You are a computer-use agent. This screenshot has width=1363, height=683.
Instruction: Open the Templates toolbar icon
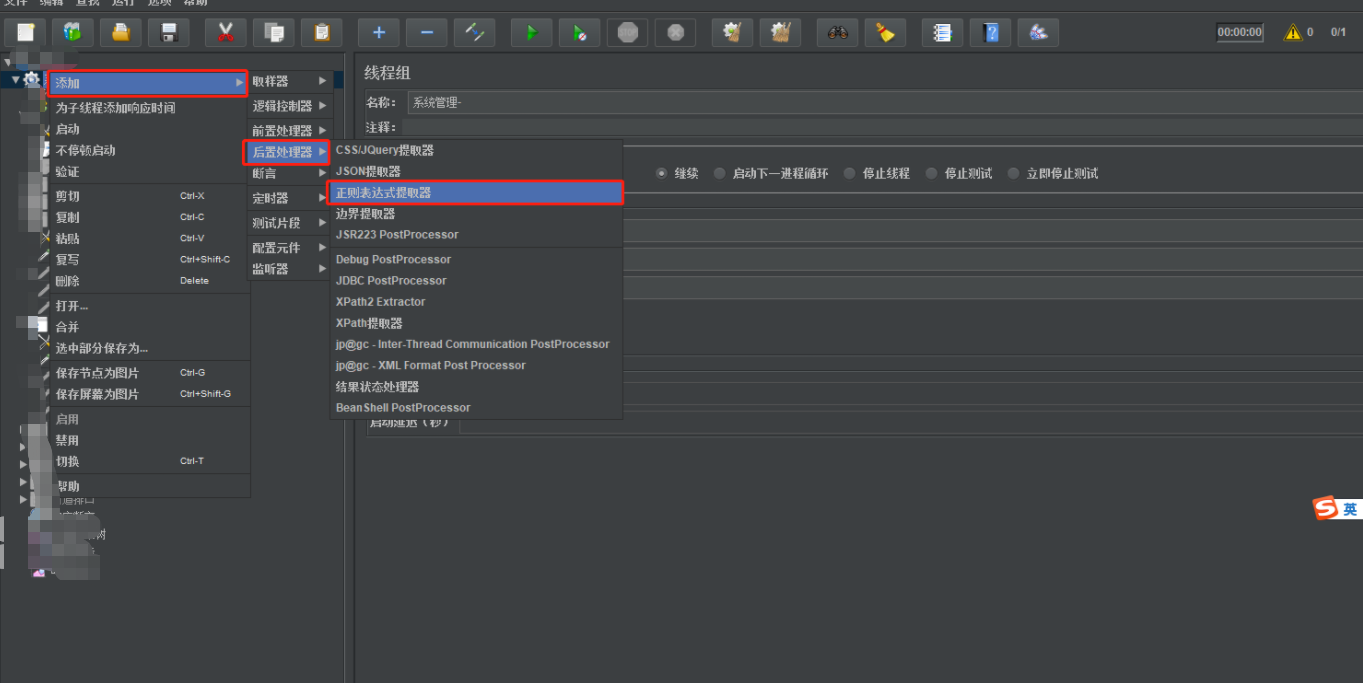73,32
